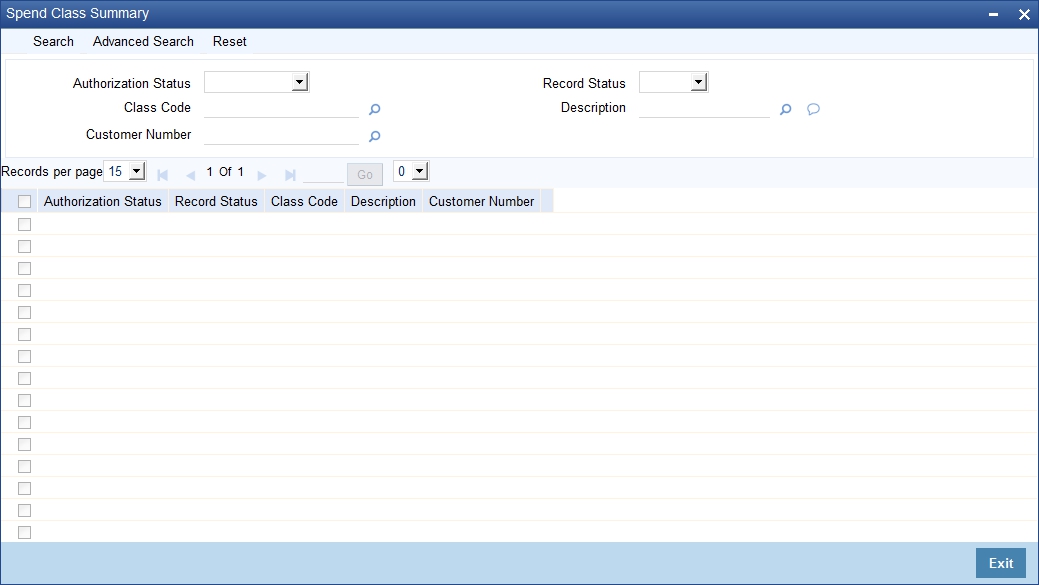Open the Records per page dropdown

(125, 172)
